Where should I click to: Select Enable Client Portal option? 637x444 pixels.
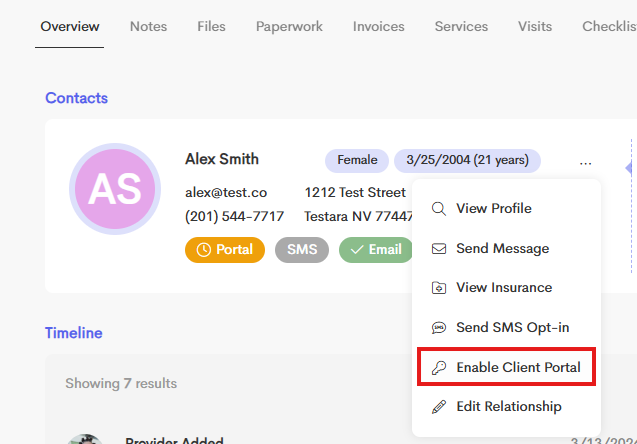pos(506,367)
